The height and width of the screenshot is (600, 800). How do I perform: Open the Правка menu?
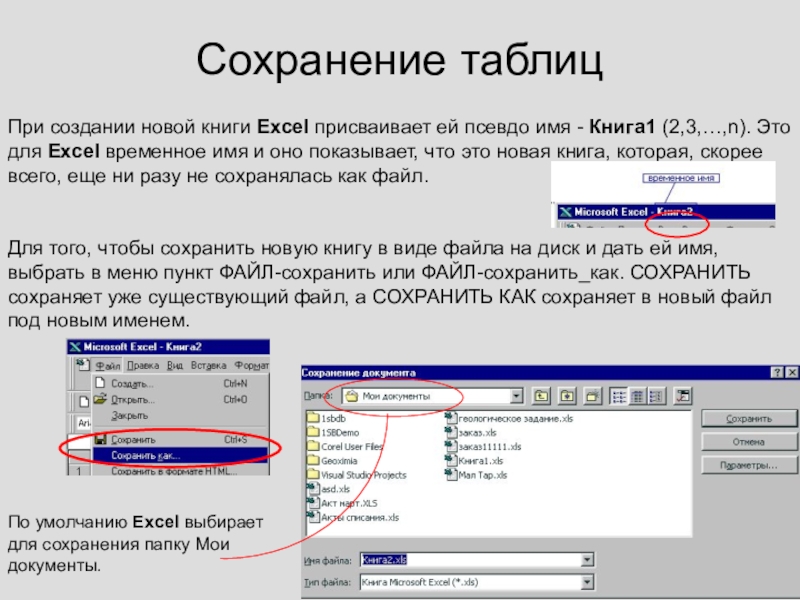[x=143, y=366]
